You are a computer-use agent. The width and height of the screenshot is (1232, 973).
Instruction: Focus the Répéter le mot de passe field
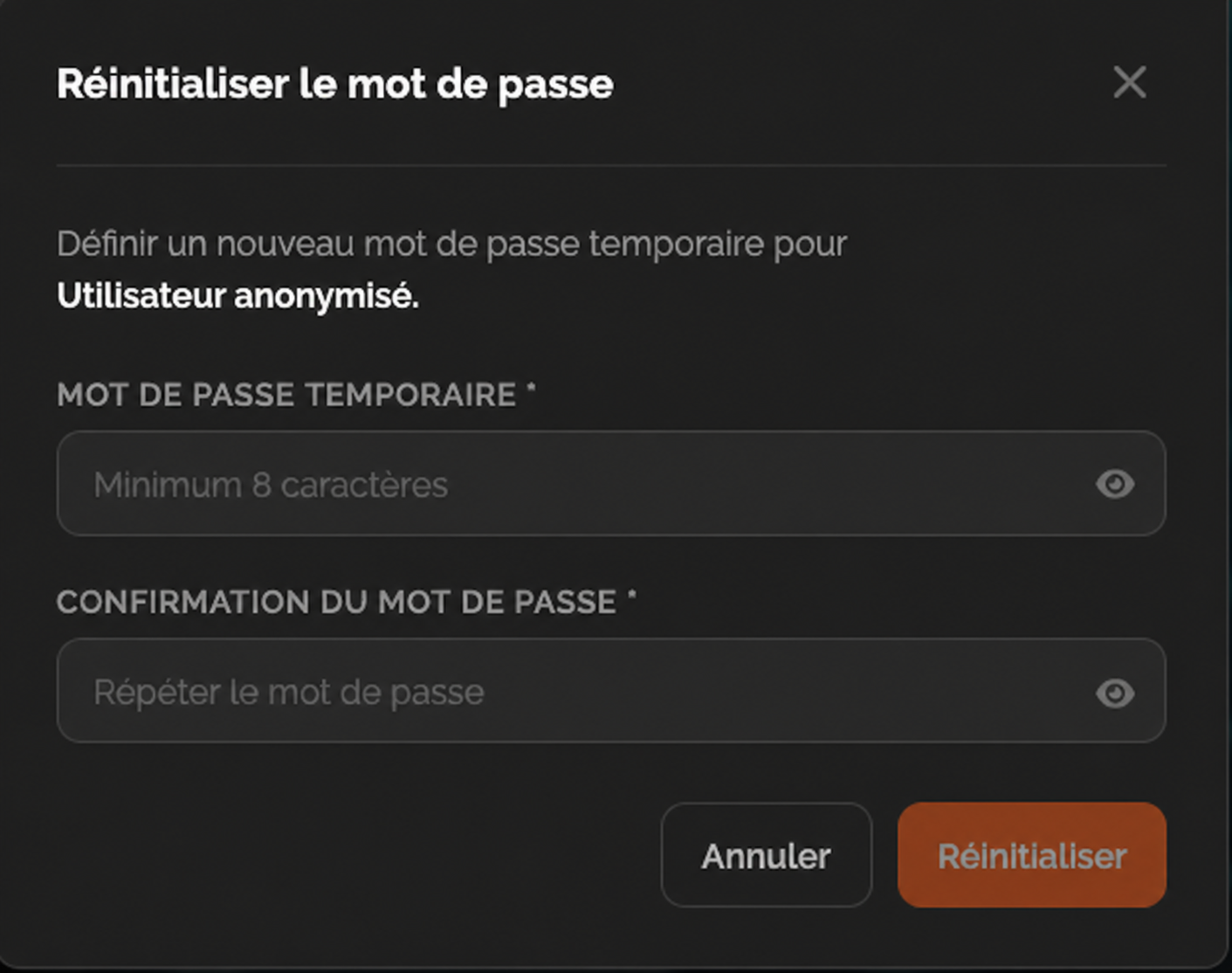click(x=611, y=691)
